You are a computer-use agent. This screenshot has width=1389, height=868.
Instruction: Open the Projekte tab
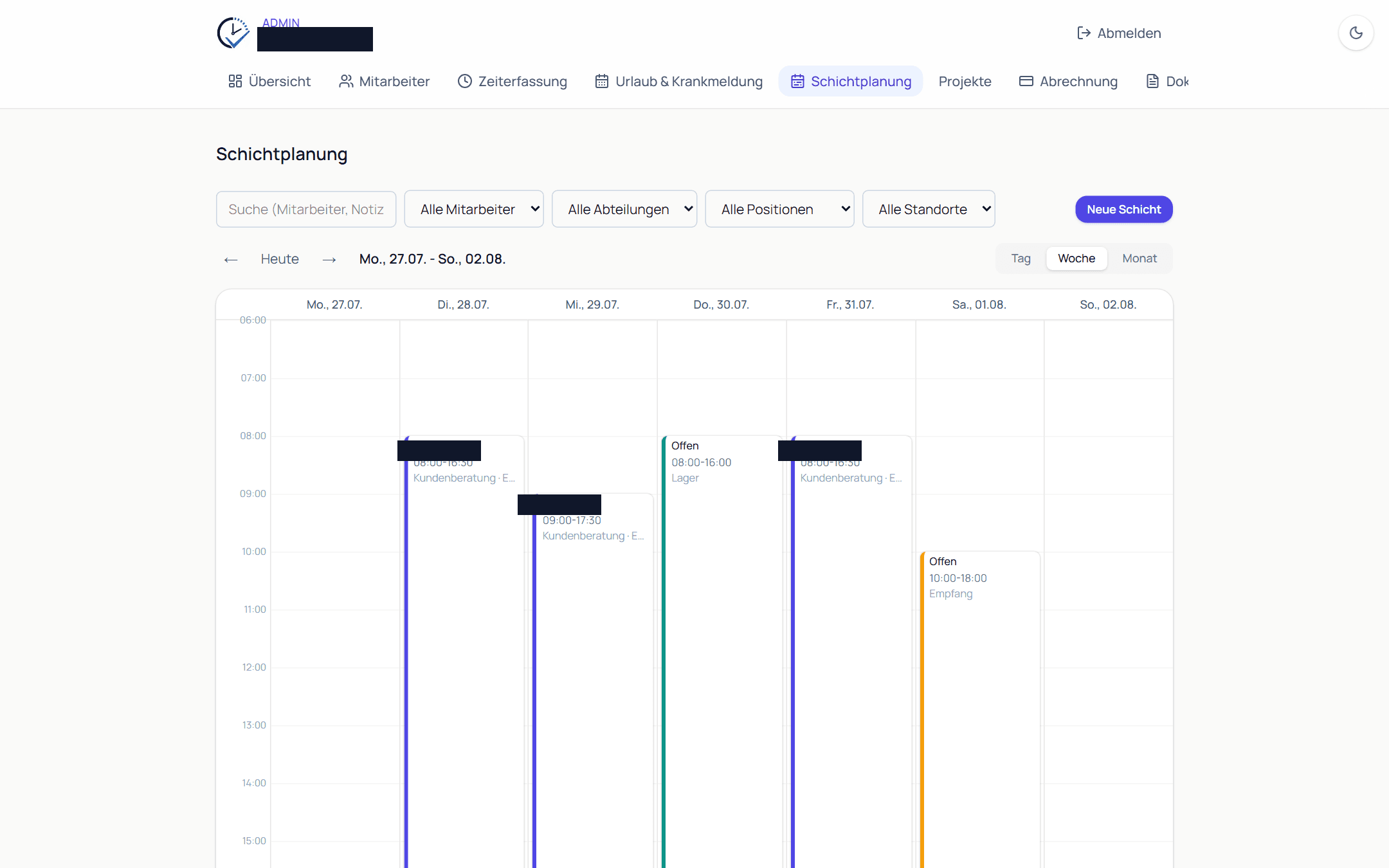point(965,81)
